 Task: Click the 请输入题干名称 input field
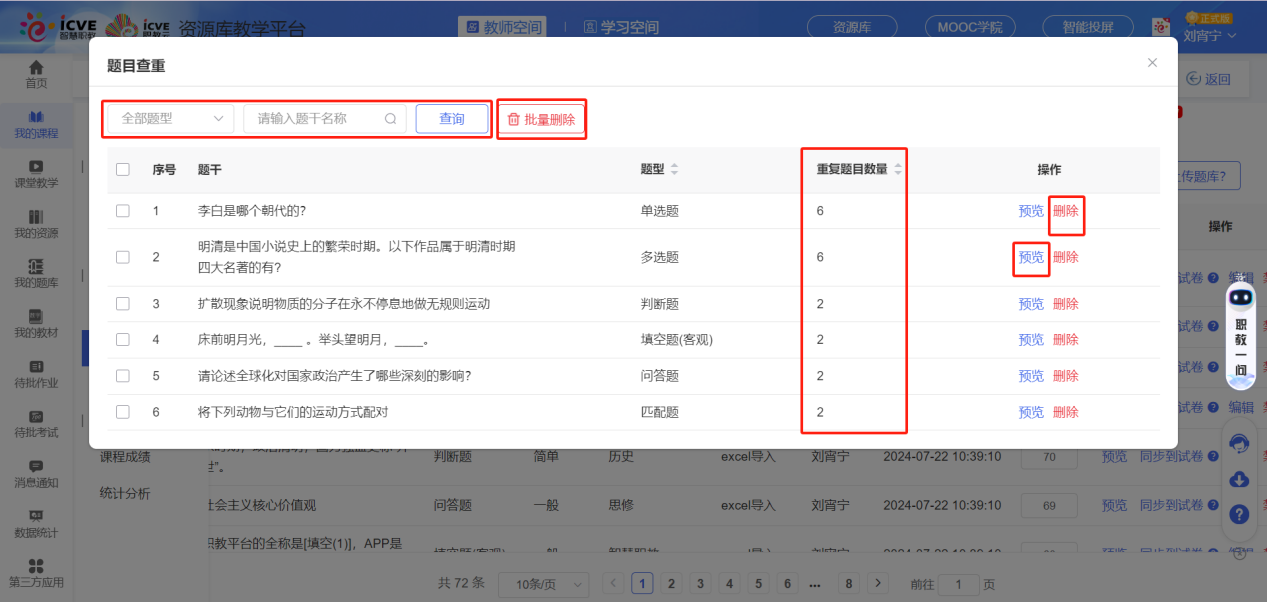click(x=315, y=119)
